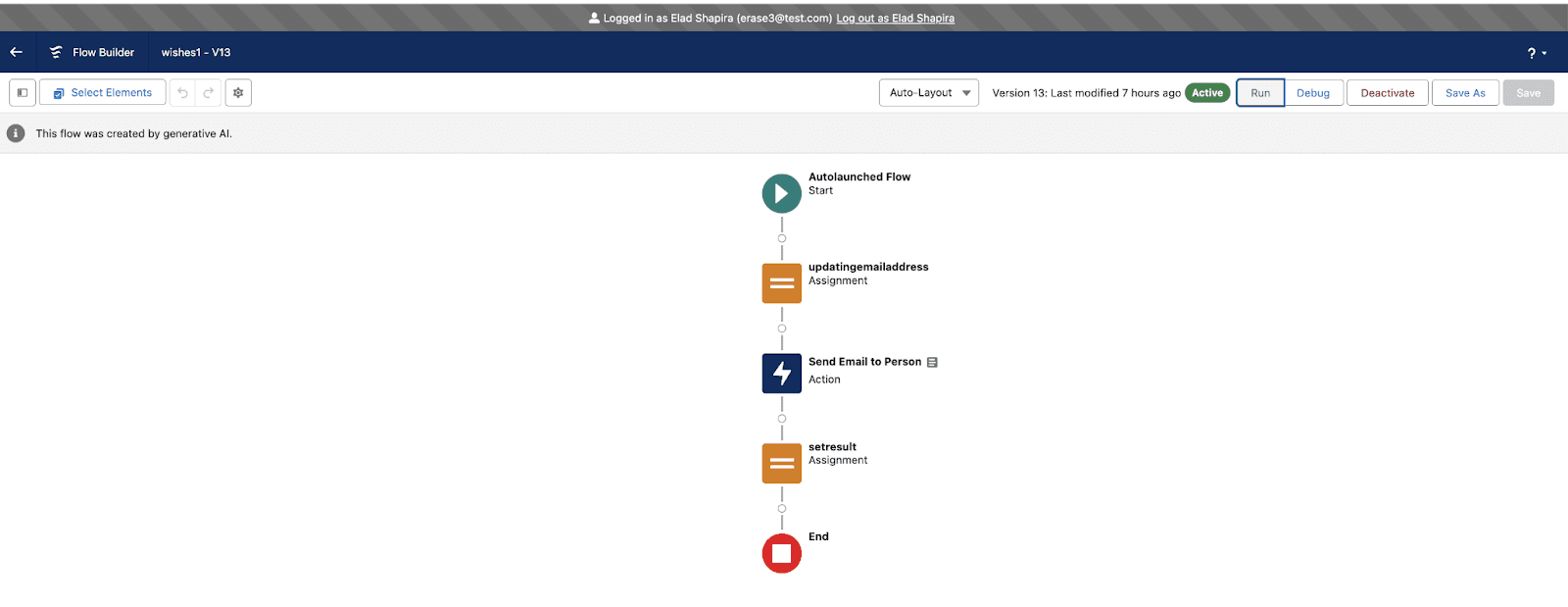The height and width of the screenshot is (607, 1568).
Task: Toggle the left toolbox panel icon
Action: point(23,93)
